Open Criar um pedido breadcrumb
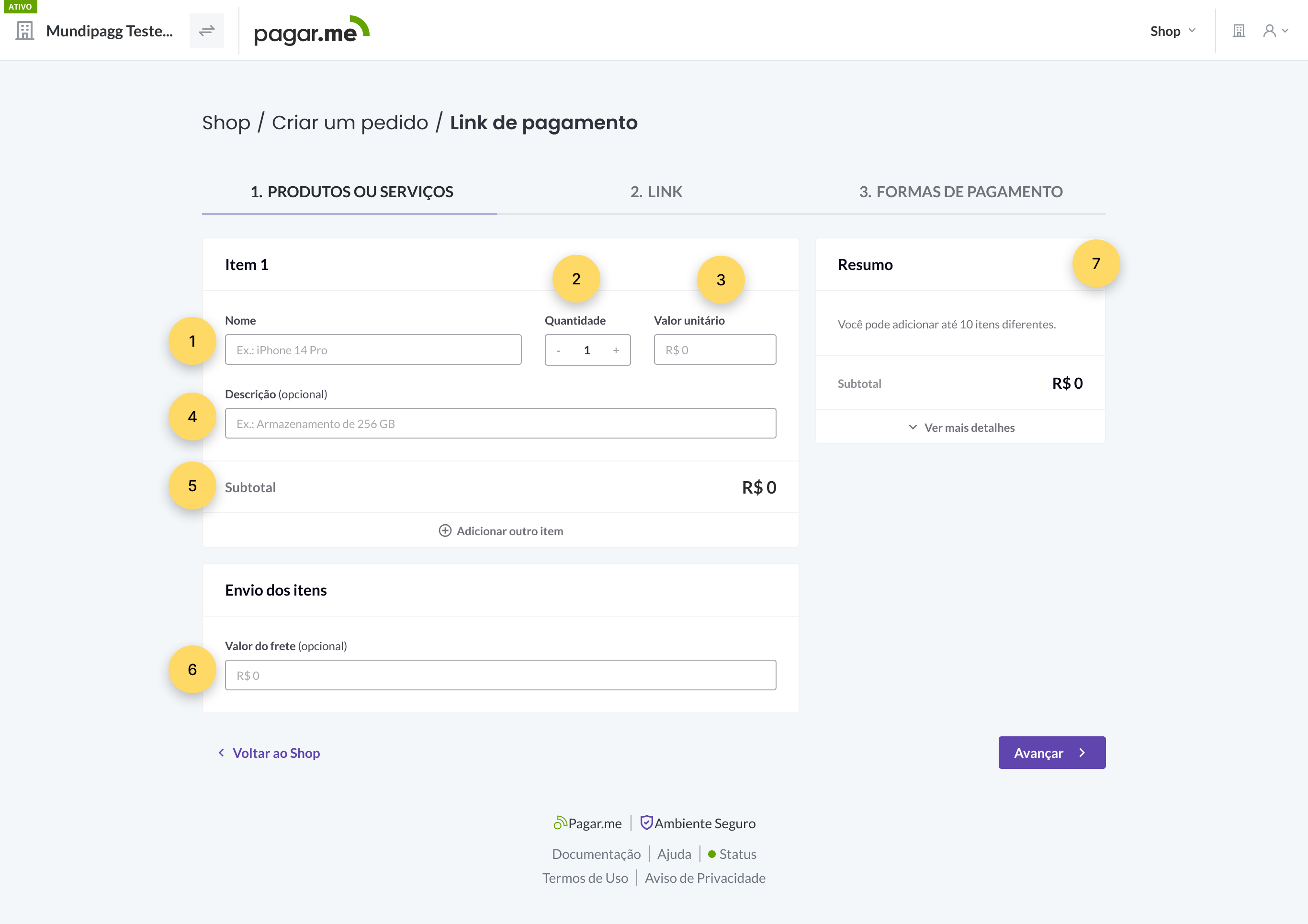1308x924 pixels. coord(350,123)
